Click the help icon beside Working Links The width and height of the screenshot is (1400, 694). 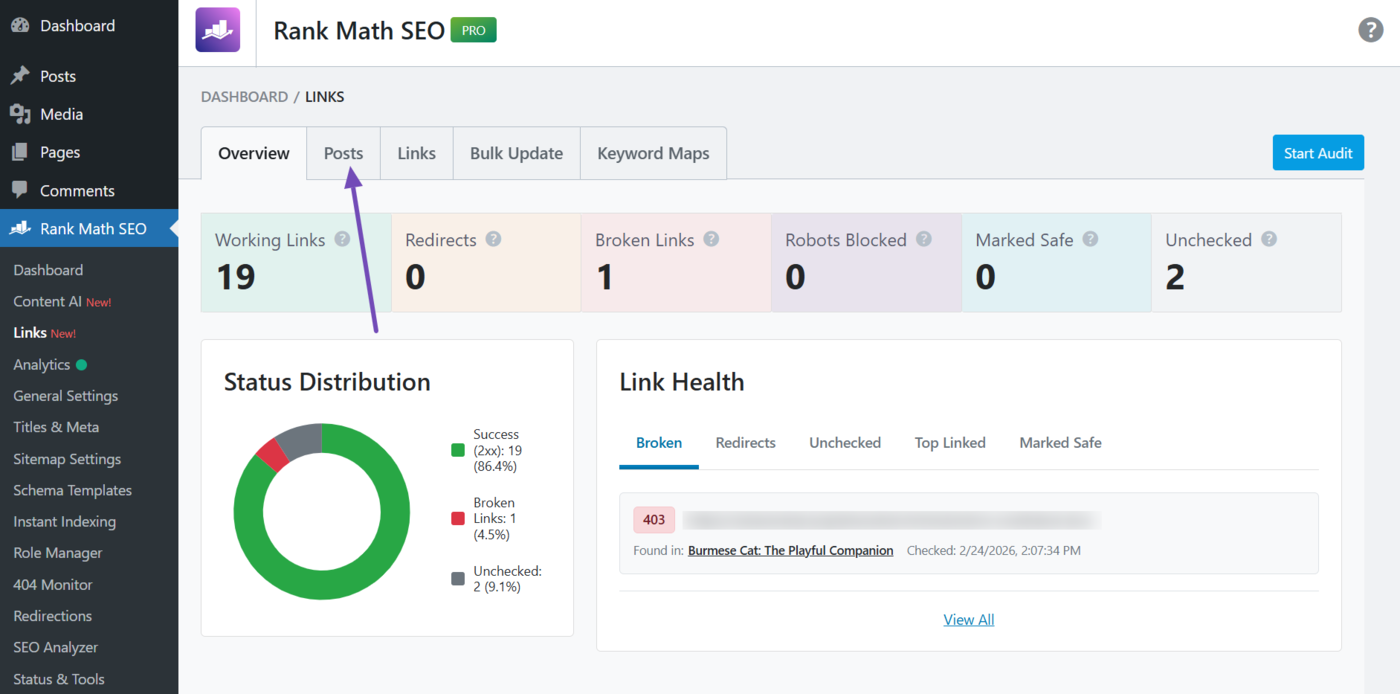(x=342, y=240)
